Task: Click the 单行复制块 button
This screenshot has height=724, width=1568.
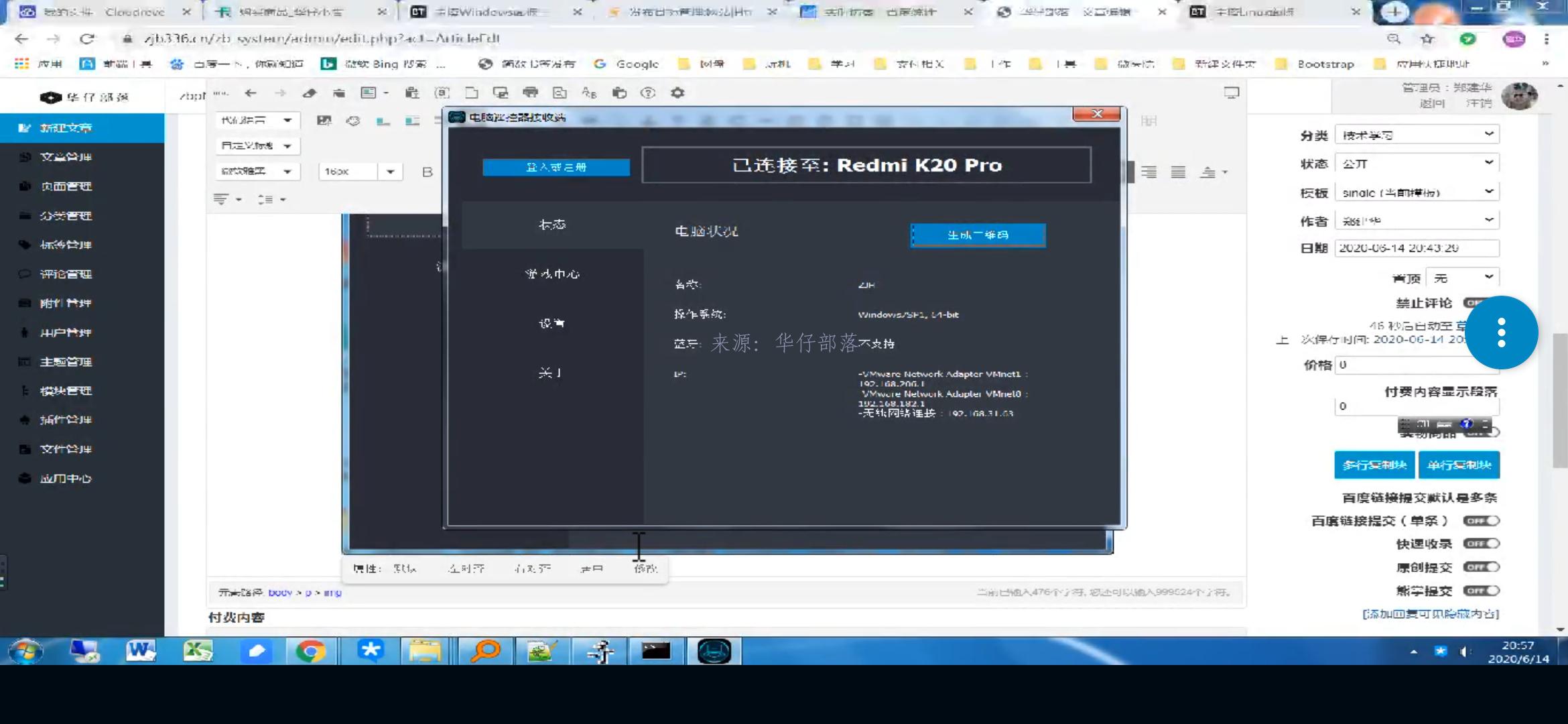Action: tap(1459, 465)
